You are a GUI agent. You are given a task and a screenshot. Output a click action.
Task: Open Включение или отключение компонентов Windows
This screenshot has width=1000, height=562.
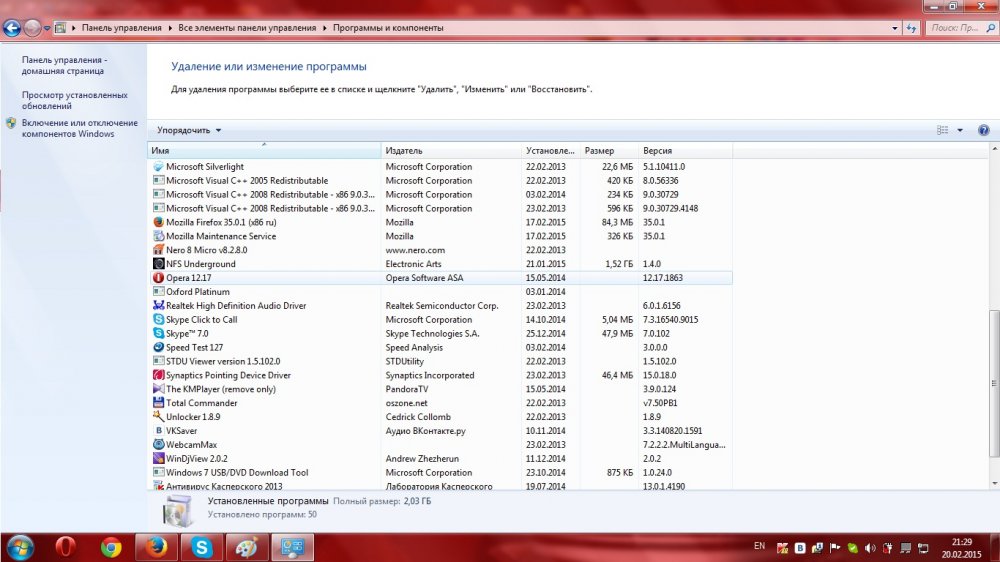(x=80, y=128)
